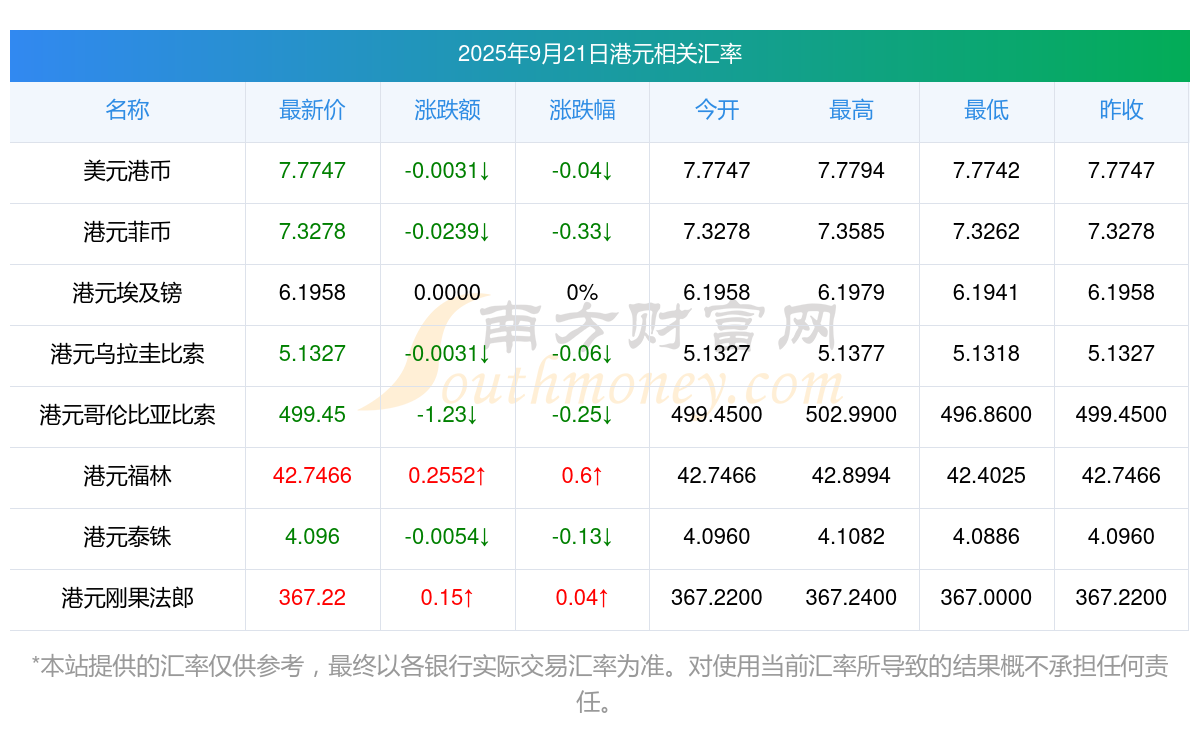Viewport: 1200px width, 733px height.
Task: Click change amount -0.0239↓
Action: click(x=448, y=232)
